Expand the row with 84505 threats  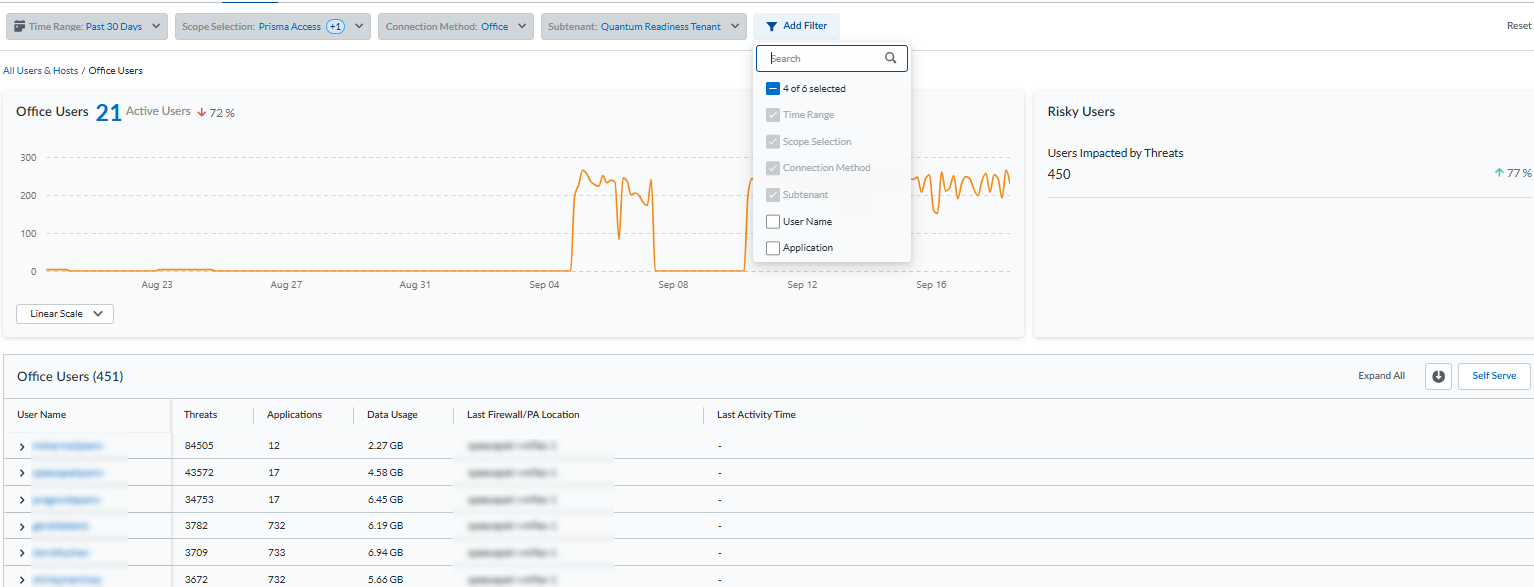22,446
